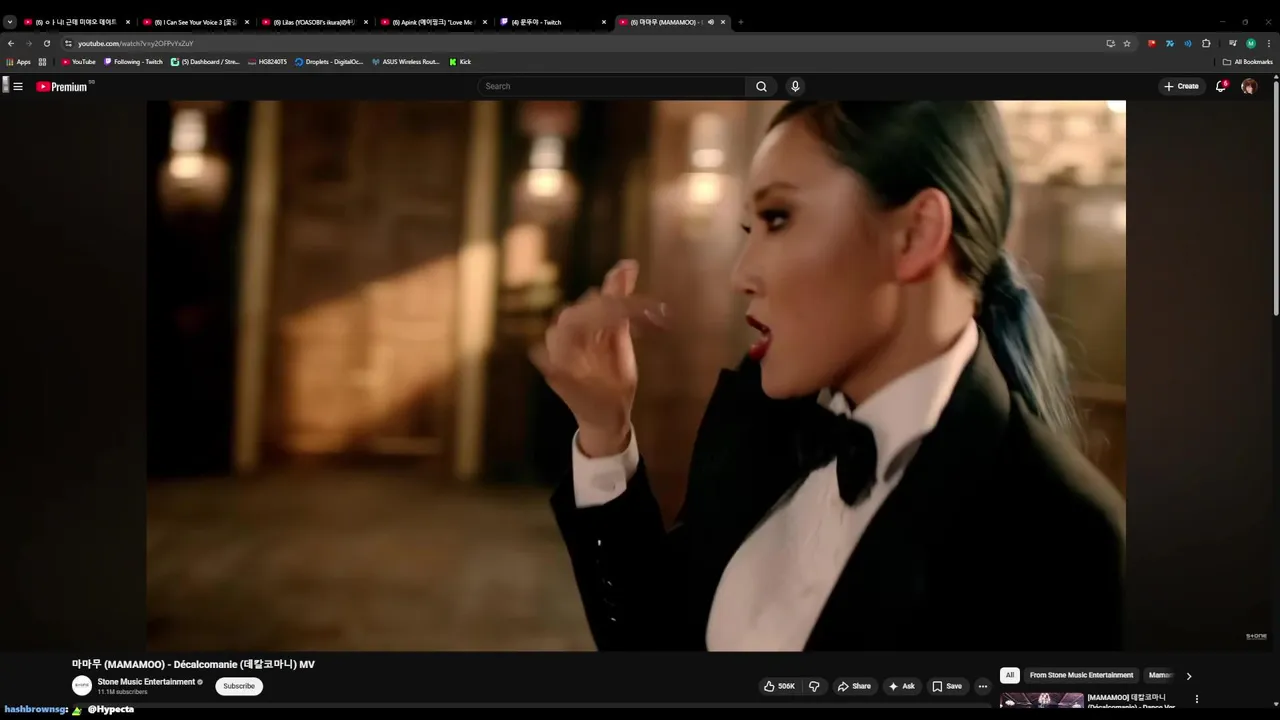Screen dimensions: 1280x720
Task: Close the 'I Can See Your Voice 3' tab
Action: pos(247,22)
